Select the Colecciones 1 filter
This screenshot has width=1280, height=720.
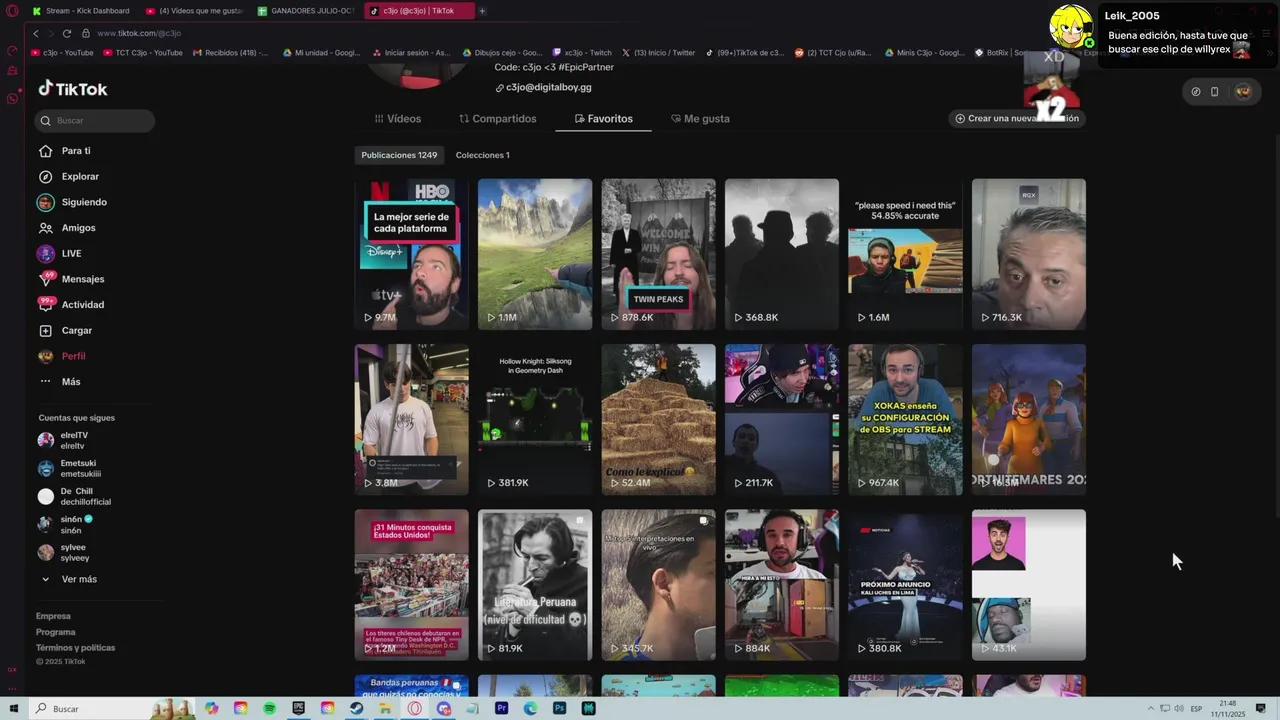click(482, 155)
